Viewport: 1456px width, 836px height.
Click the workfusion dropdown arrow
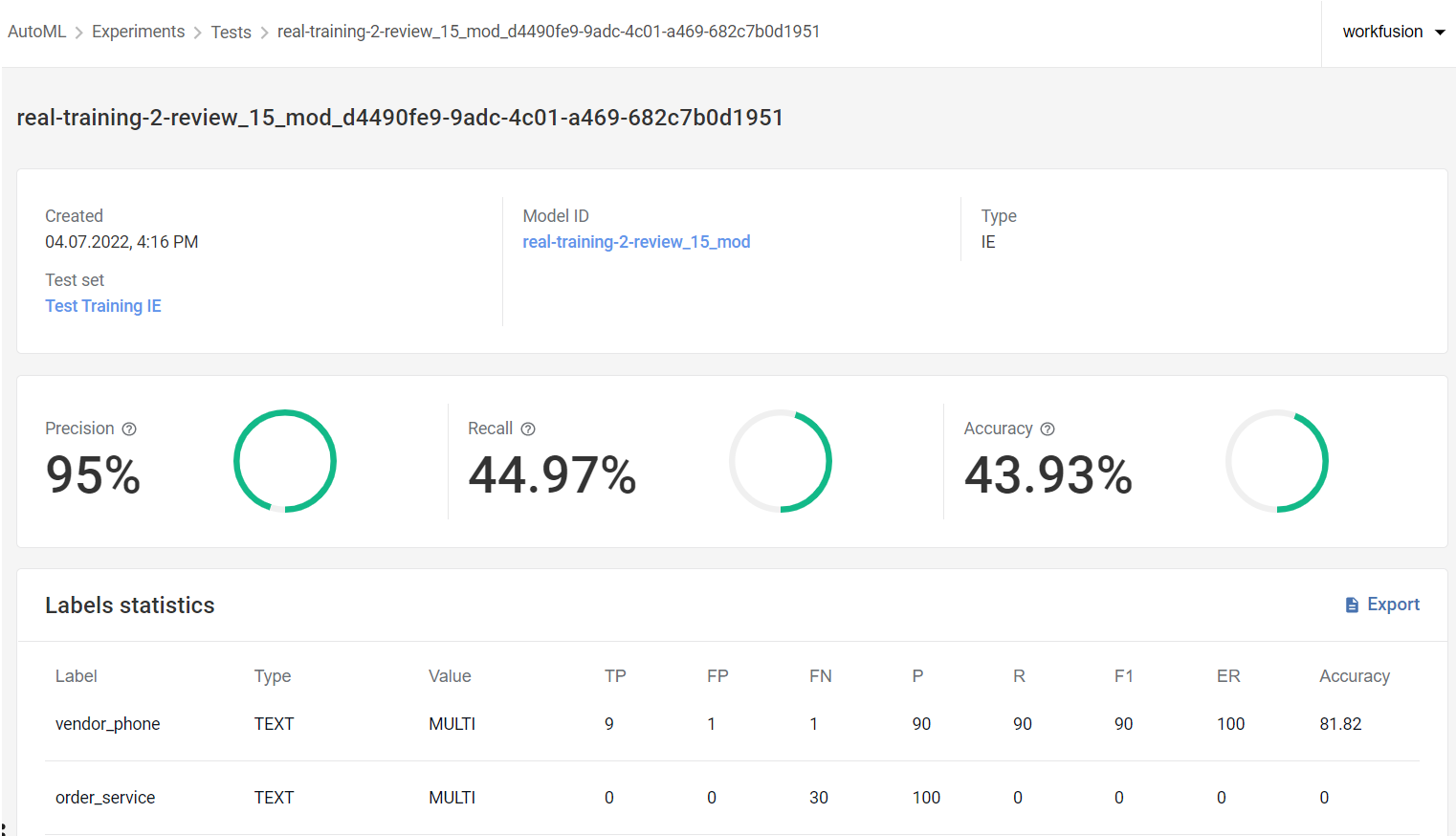1440,33
